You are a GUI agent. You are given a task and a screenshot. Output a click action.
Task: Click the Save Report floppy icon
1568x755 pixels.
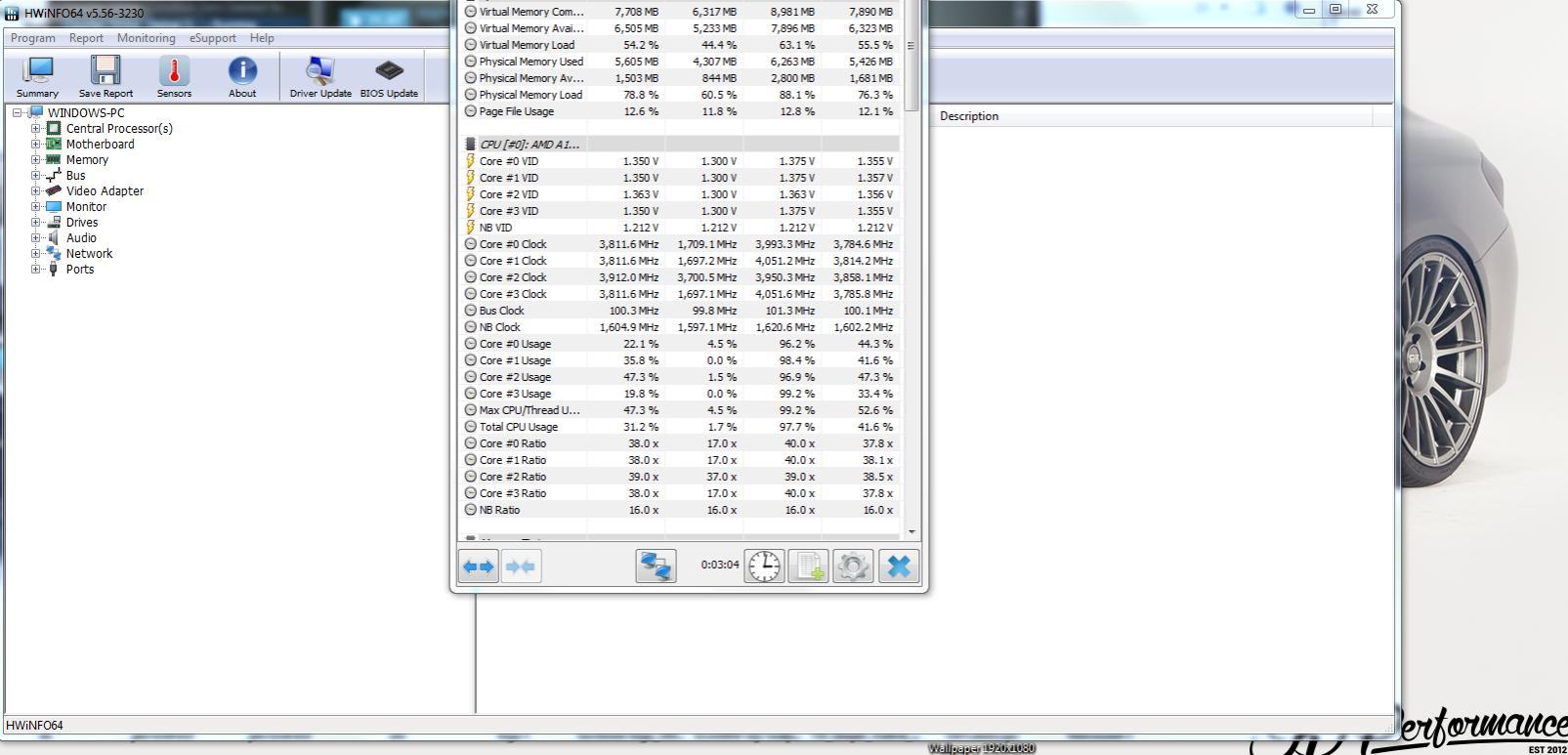pos(106,76)
